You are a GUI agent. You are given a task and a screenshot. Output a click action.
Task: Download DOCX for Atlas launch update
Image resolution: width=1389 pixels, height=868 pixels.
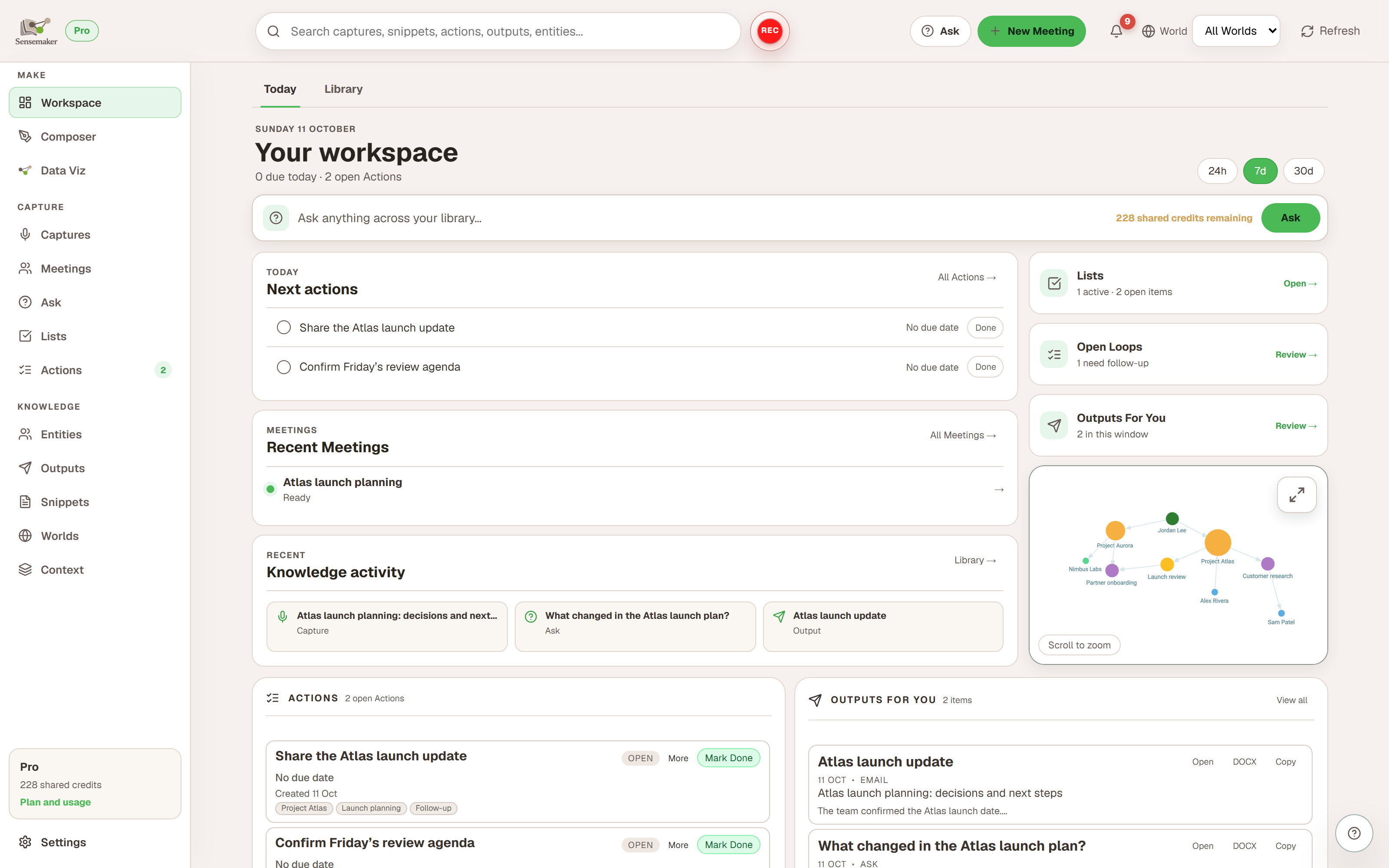[x=1244, y=762]
